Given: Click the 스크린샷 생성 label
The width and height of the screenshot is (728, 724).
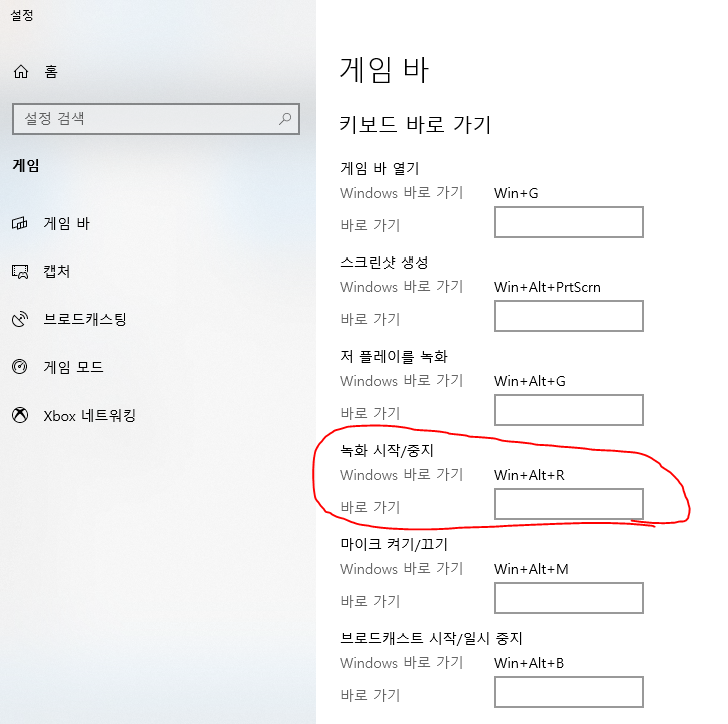Looking at the screenshot, I should (384, 262).
